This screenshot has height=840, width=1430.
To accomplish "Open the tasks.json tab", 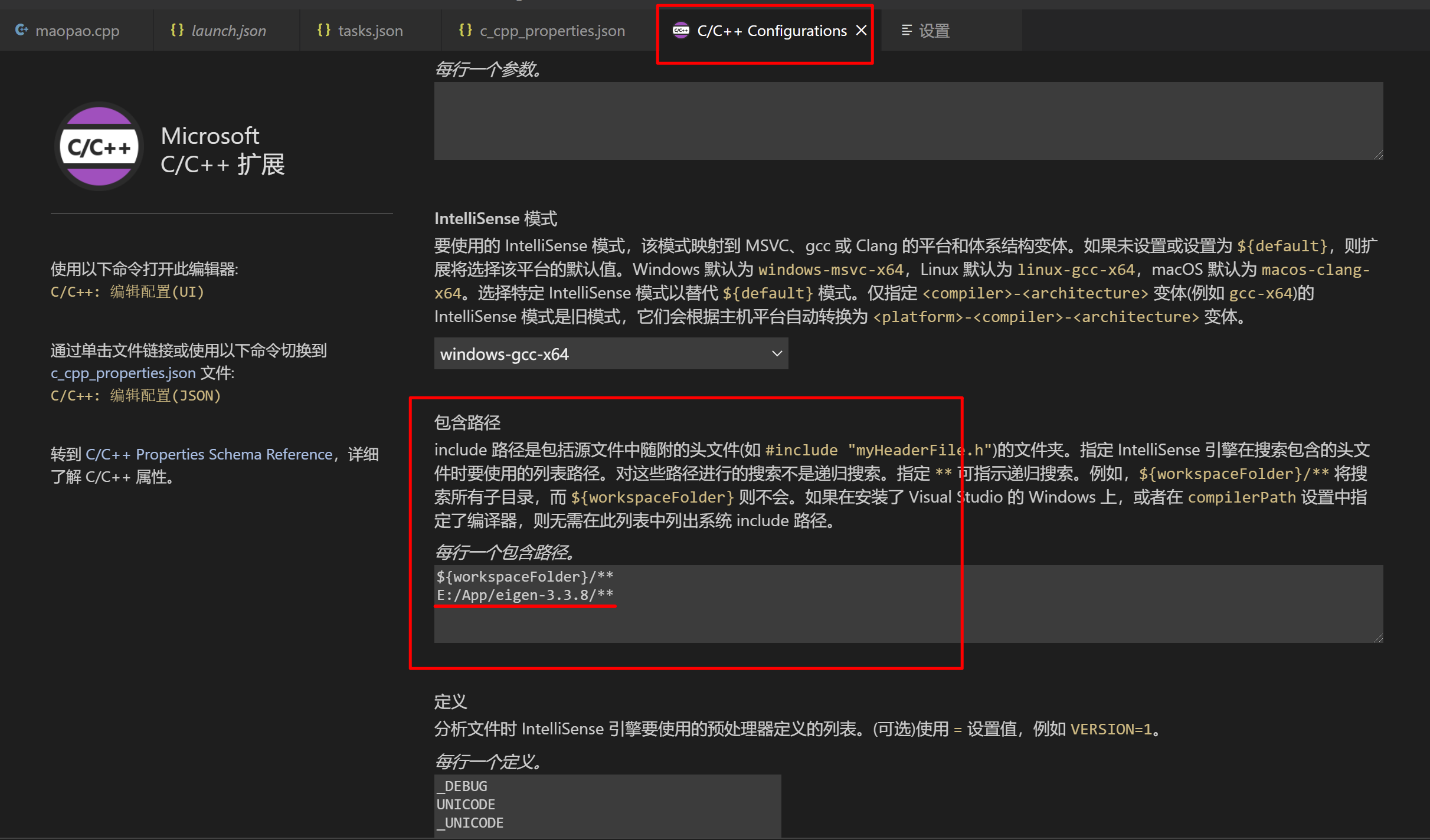I will click(370, 29).
